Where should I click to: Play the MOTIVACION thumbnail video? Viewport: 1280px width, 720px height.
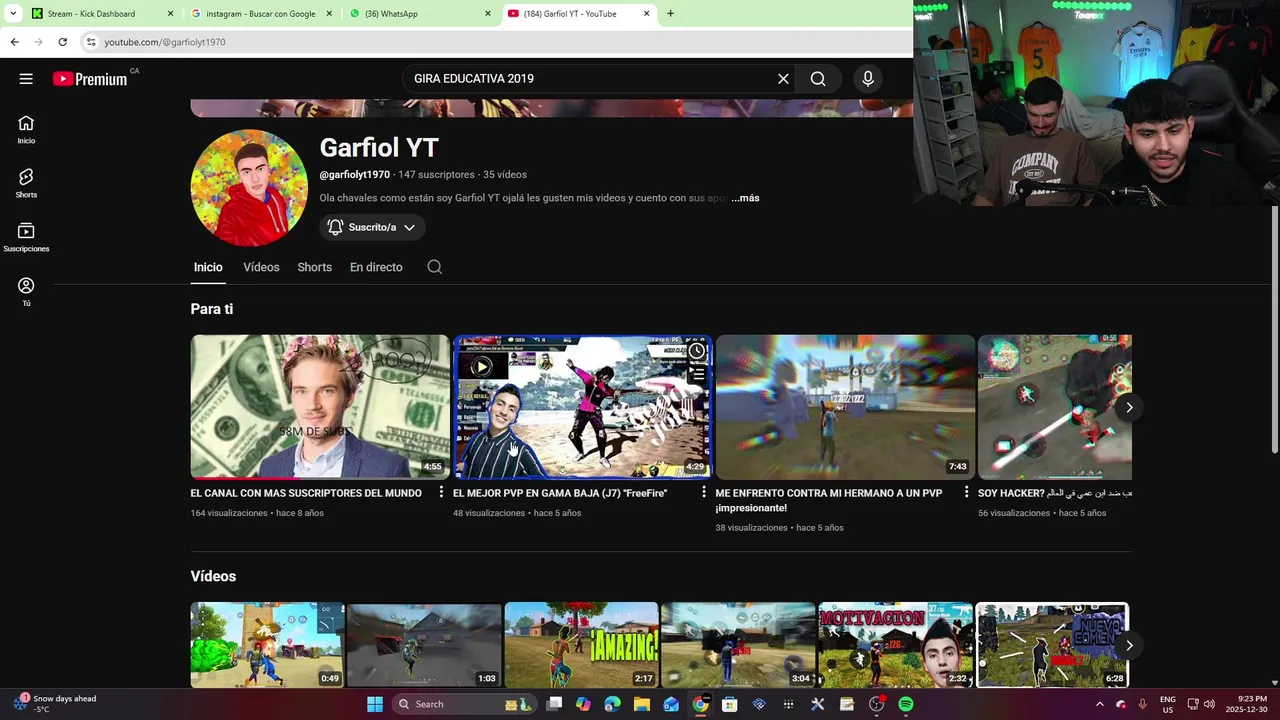click(895, 645)
